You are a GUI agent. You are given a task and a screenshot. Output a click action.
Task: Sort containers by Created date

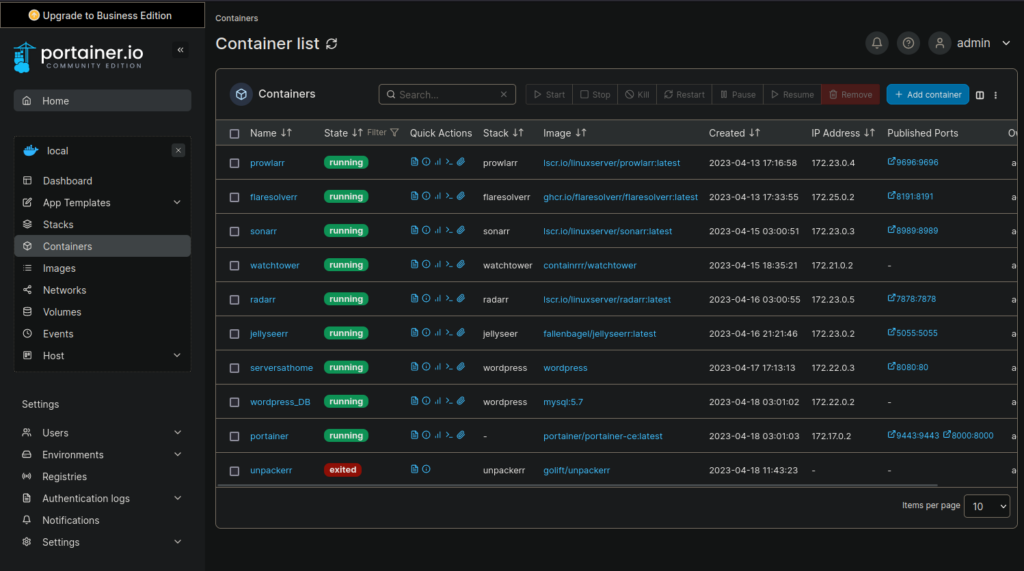tap(734, 133)
